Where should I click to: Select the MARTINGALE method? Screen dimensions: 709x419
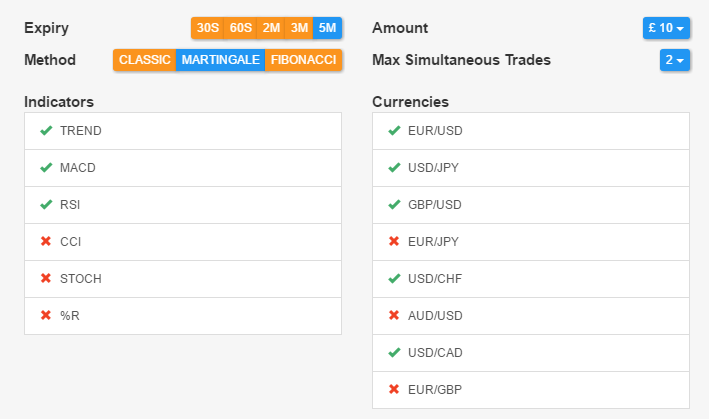tap(221, 60)
